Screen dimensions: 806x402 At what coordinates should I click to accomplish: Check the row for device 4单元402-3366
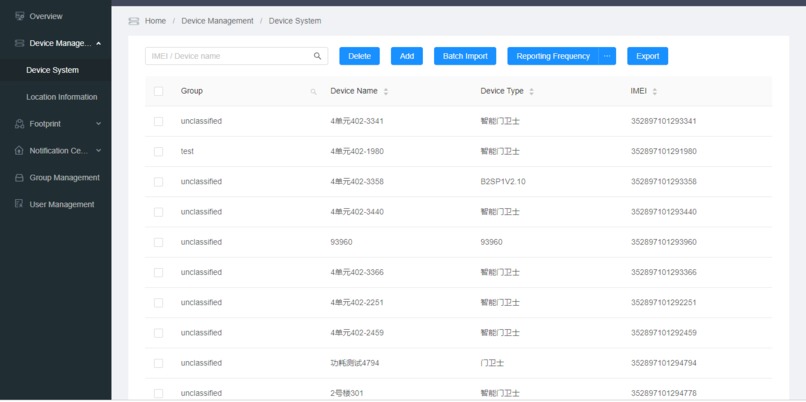pyautogui.click(x=158, y=272)
